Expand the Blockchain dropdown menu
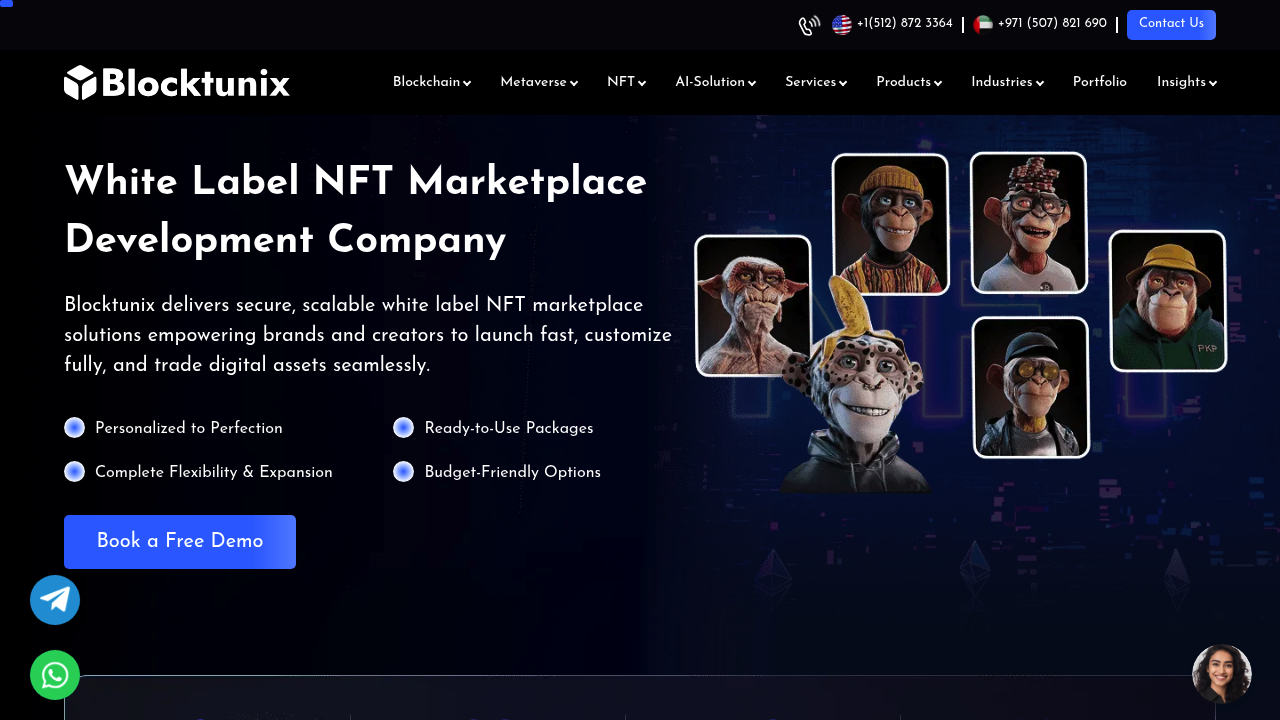Image resolution: width=1280 pixels, height=720 pixels. pos(432,82)
